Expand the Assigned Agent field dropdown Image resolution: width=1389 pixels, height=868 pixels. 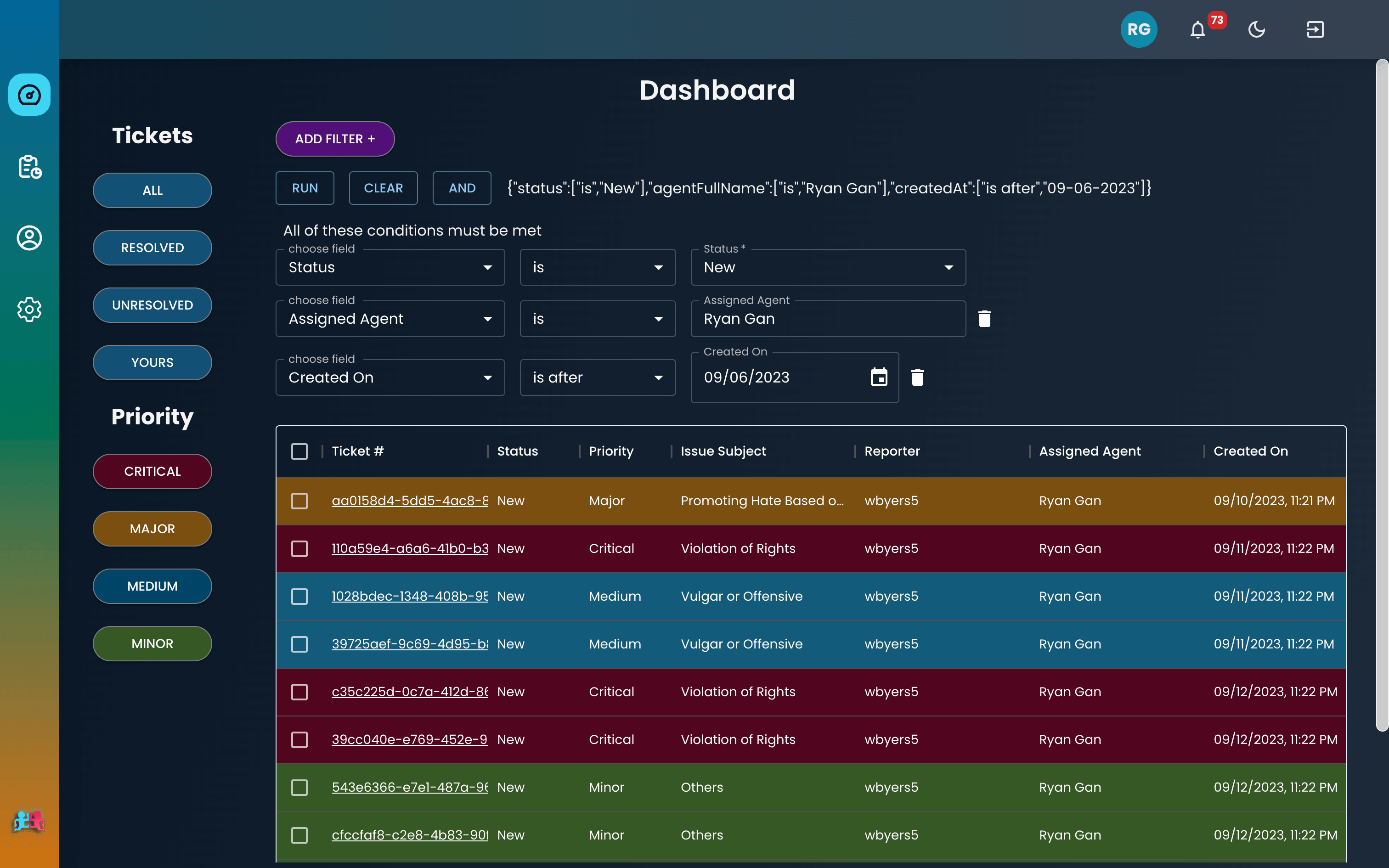[390, 319]
